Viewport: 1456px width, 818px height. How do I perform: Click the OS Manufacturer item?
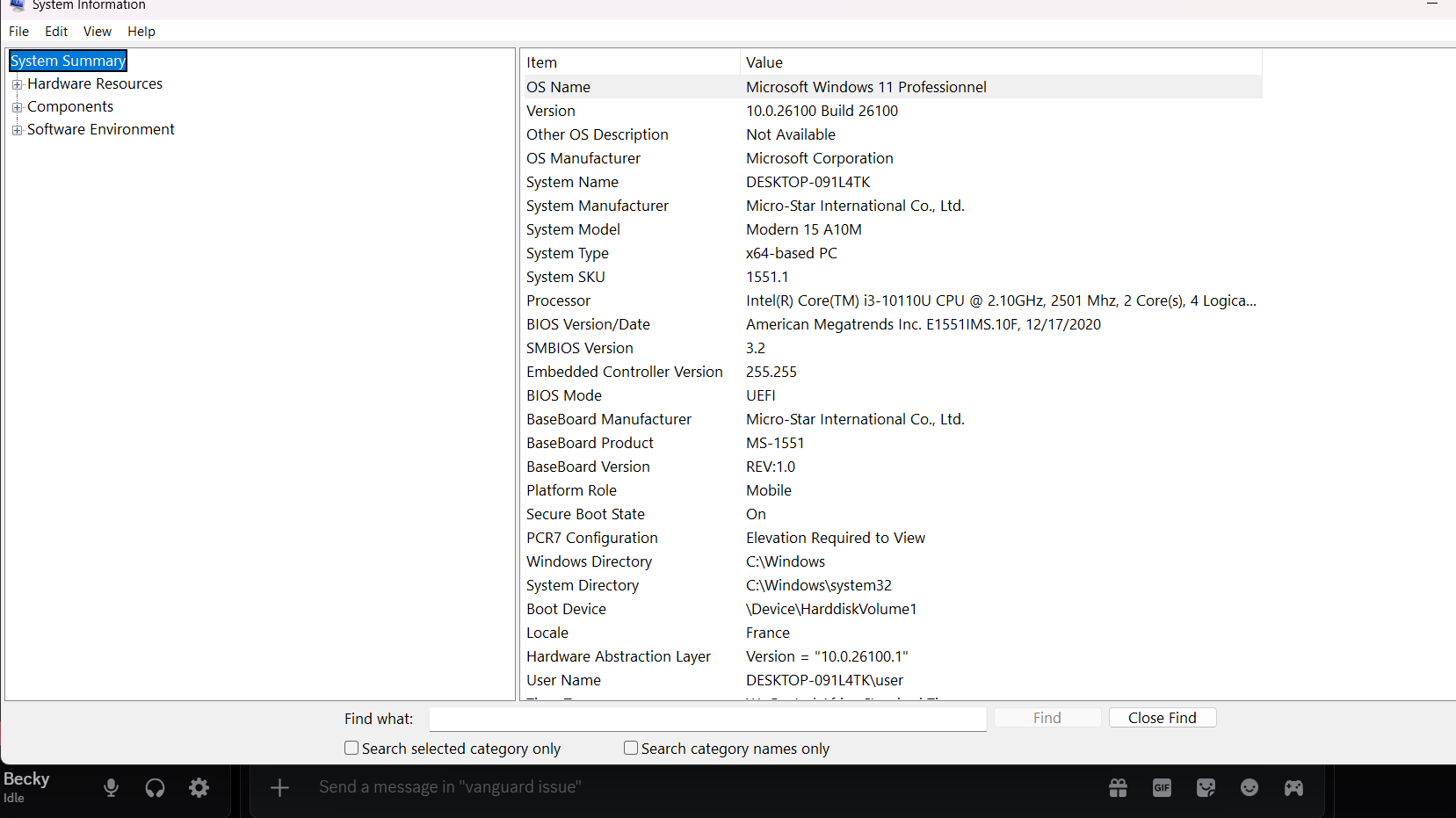(583, 158)
